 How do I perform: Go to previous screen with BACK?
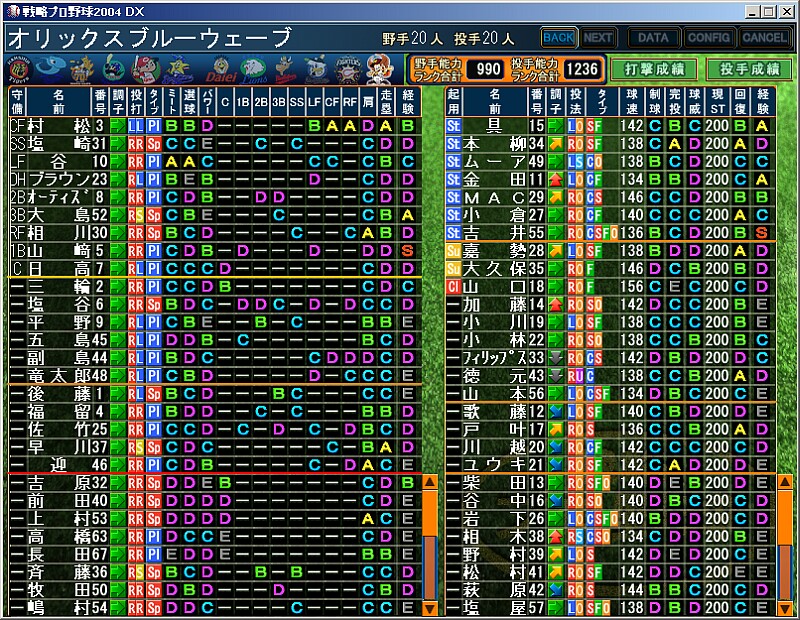559,38
